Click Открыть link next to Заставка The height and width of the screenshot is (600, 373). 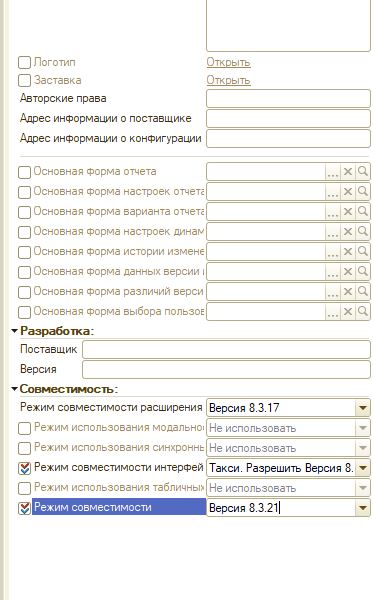click(228, 80)
